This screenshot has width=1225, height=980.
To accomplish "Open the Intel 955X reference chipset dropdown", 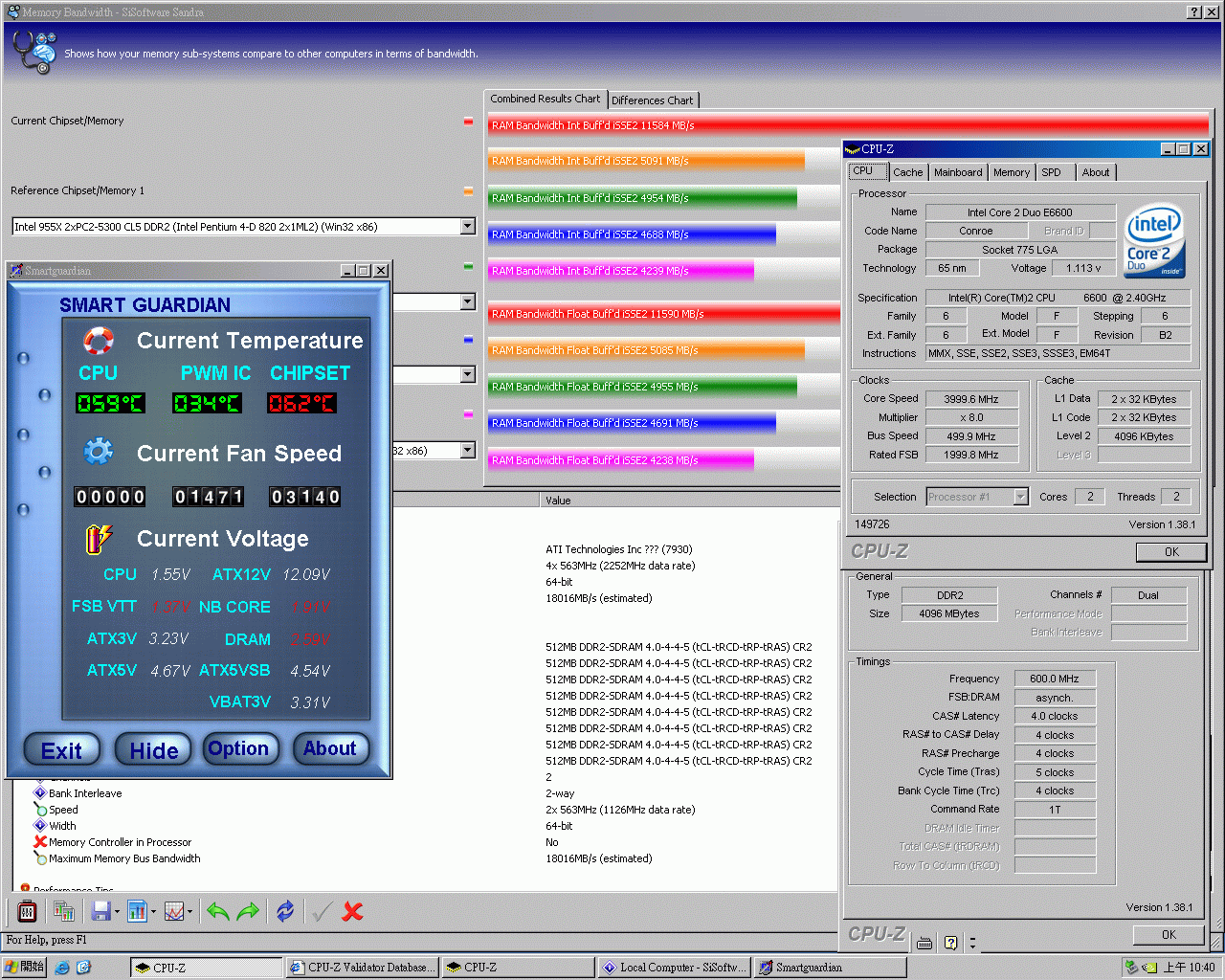I will point(468,227).
